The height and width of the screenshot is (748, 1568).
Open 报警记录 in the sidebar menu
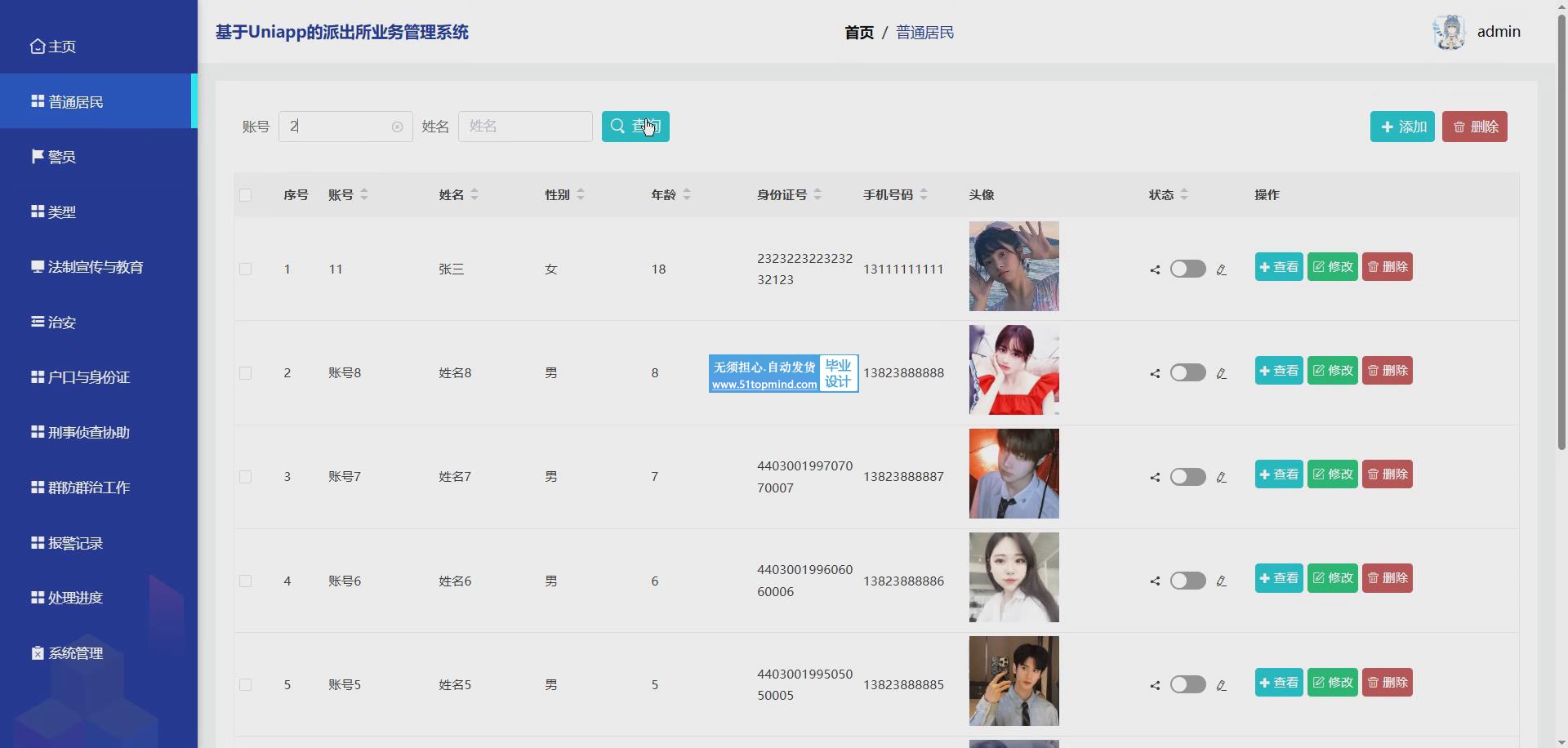pyautogui.click(x=75, y=543)
